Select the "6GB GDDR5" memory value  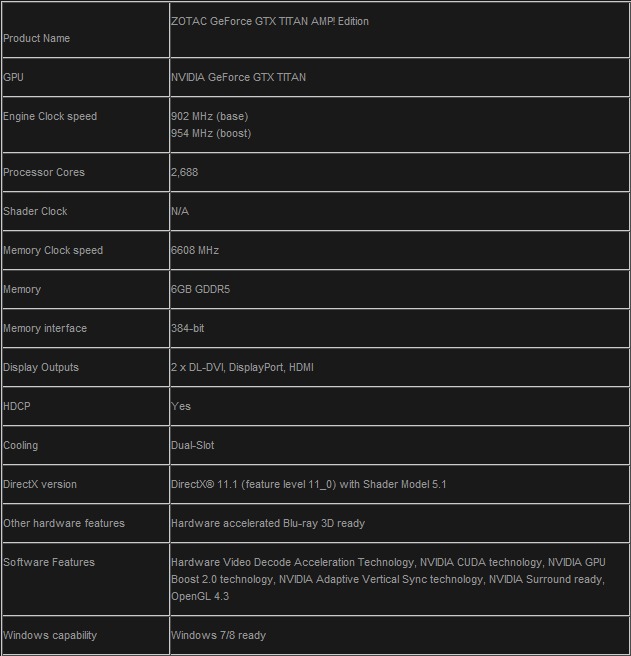point(200,289)
